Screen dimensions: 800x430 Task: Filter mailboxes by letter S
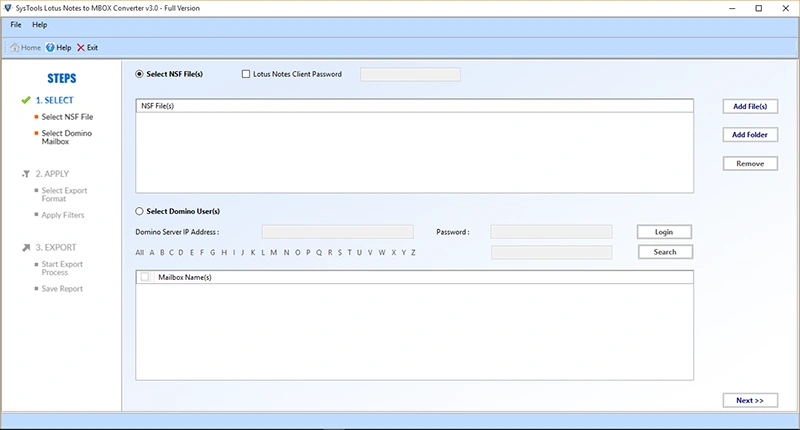pyautogui.click(x=340, y=252)
